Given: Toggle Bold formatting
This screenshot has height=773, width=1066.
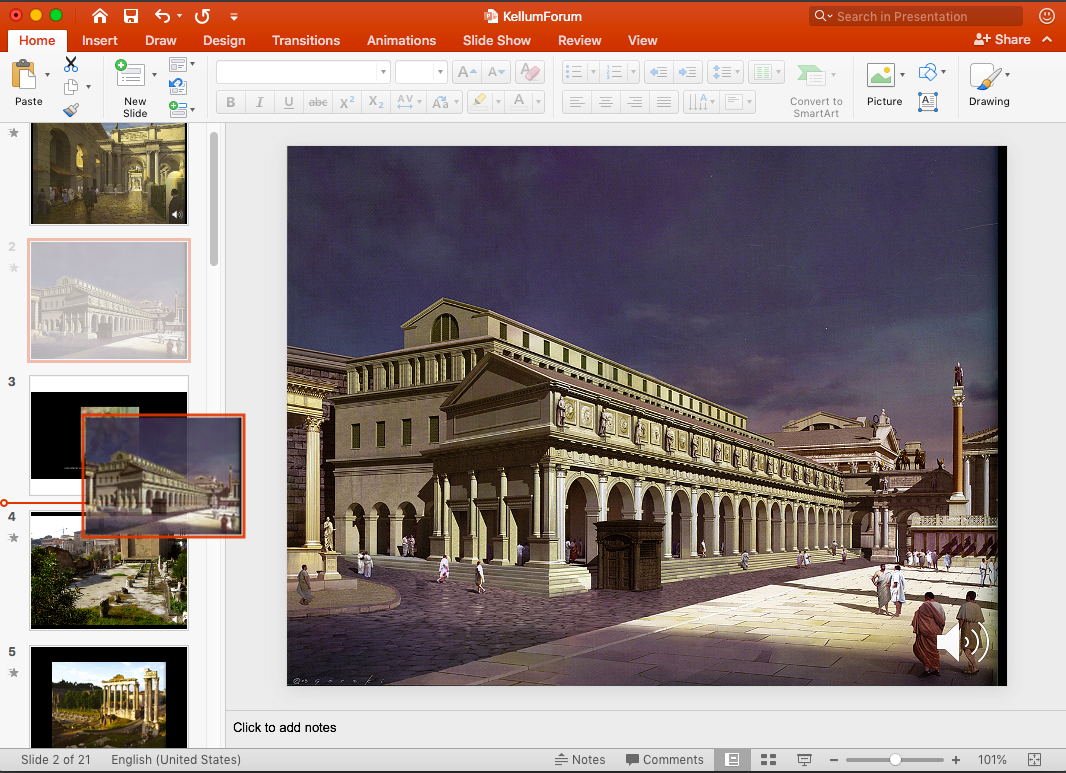Looking at the screenshot, I should (x=230, y=102).
